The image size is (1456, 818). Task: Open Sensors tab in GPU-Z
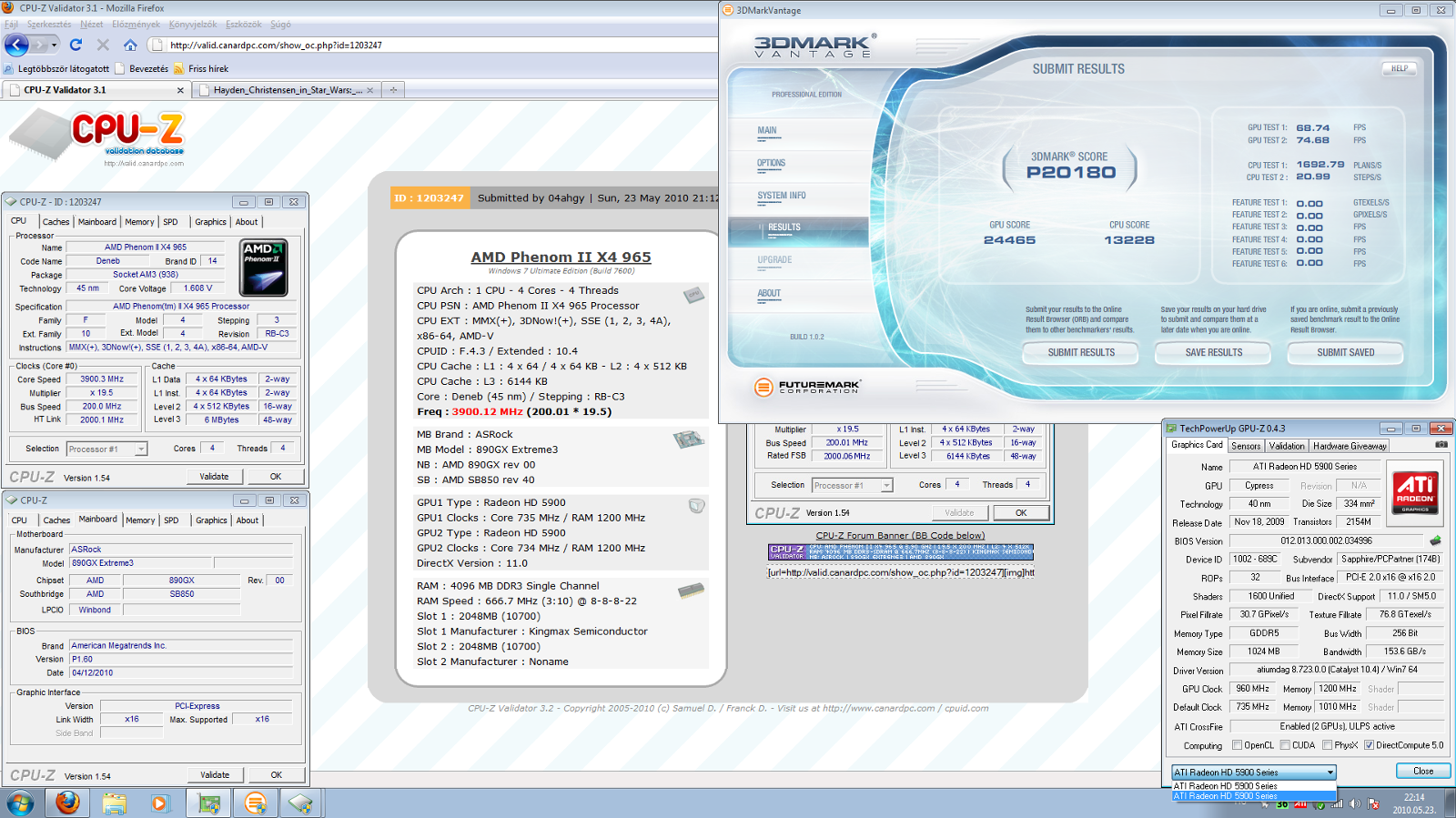1246,446
